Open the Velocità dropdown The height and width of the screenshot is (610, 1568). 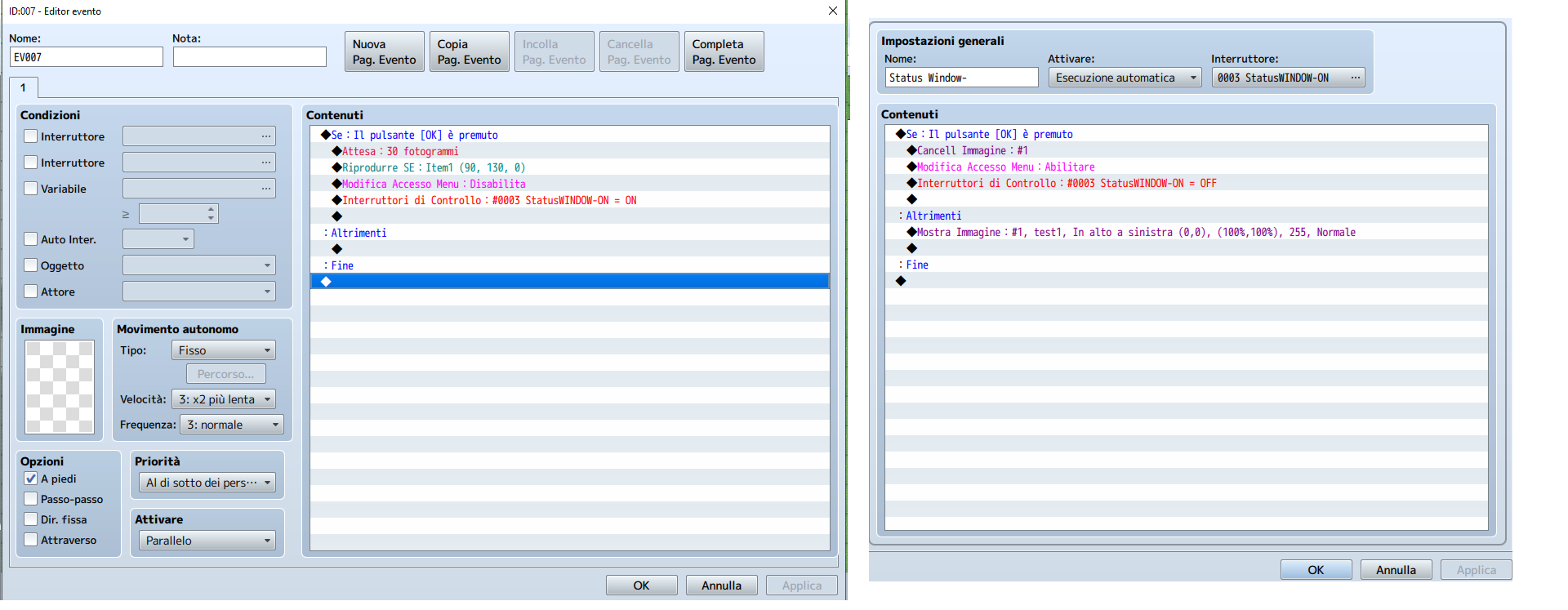224,399
